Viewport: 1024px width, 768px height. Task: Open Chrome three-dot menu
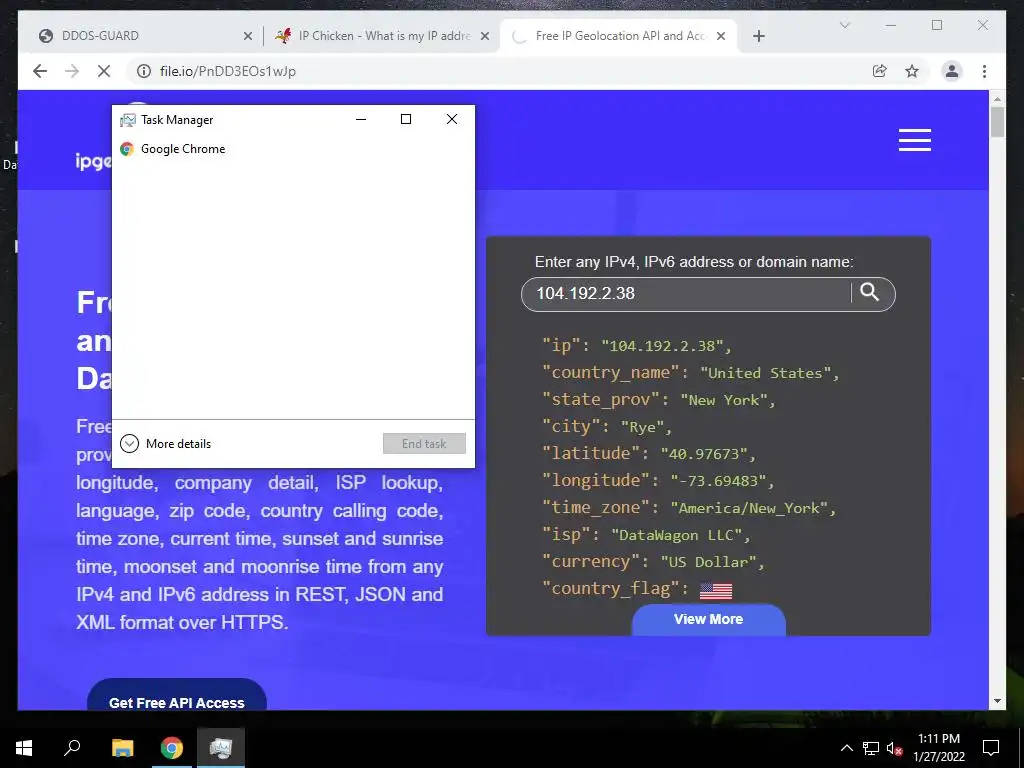(984, 71)
